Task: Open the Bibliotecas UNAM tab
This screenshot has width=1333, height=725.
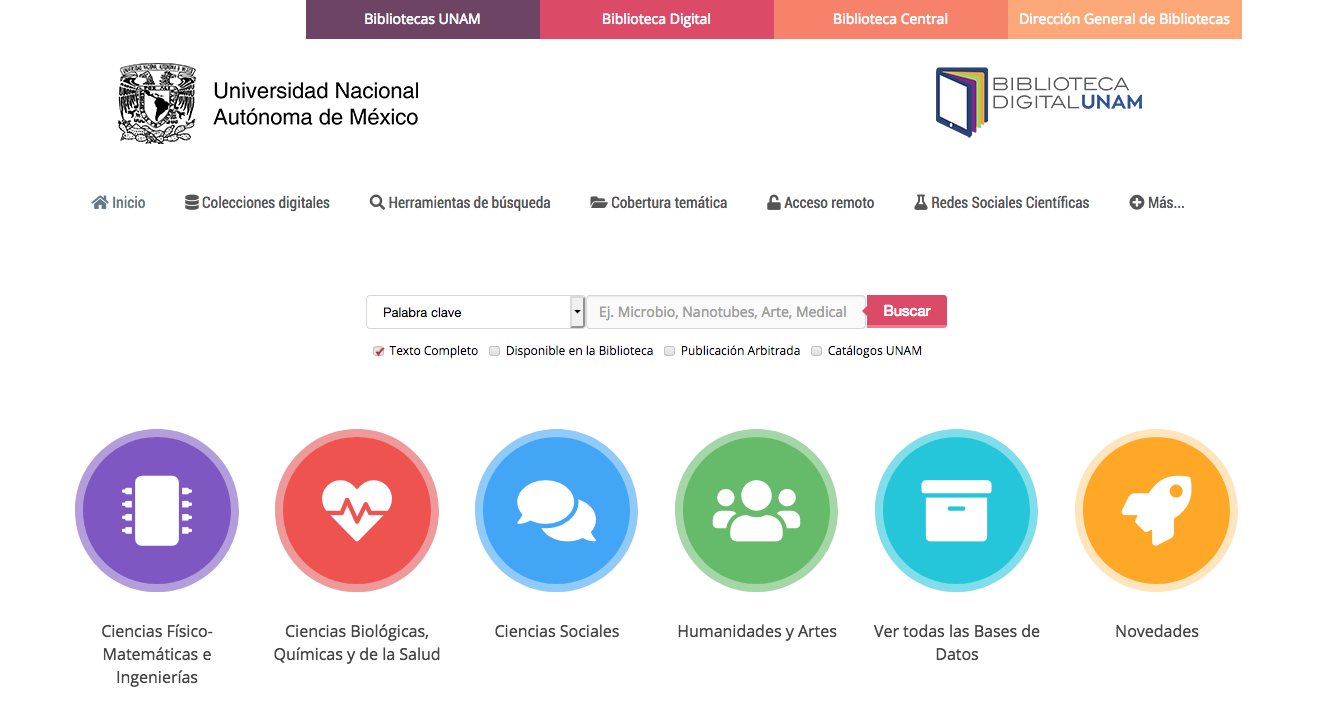Action: pyautogui.click(x=423, y=19)
